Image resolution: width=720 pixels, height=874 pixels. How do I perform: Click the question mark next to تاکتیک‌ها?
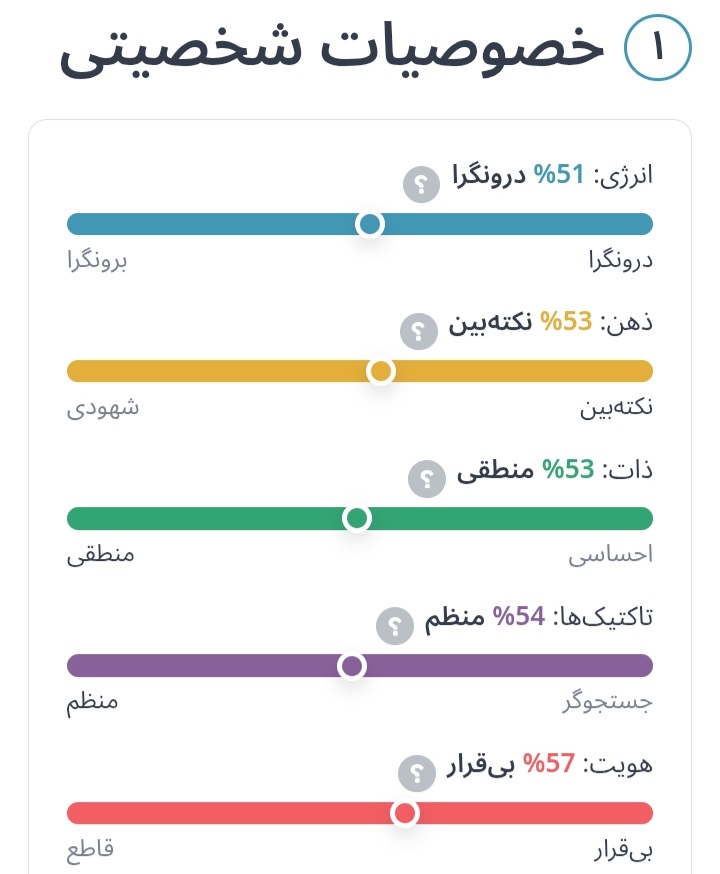pyautogui.click(x=394, y=627)
